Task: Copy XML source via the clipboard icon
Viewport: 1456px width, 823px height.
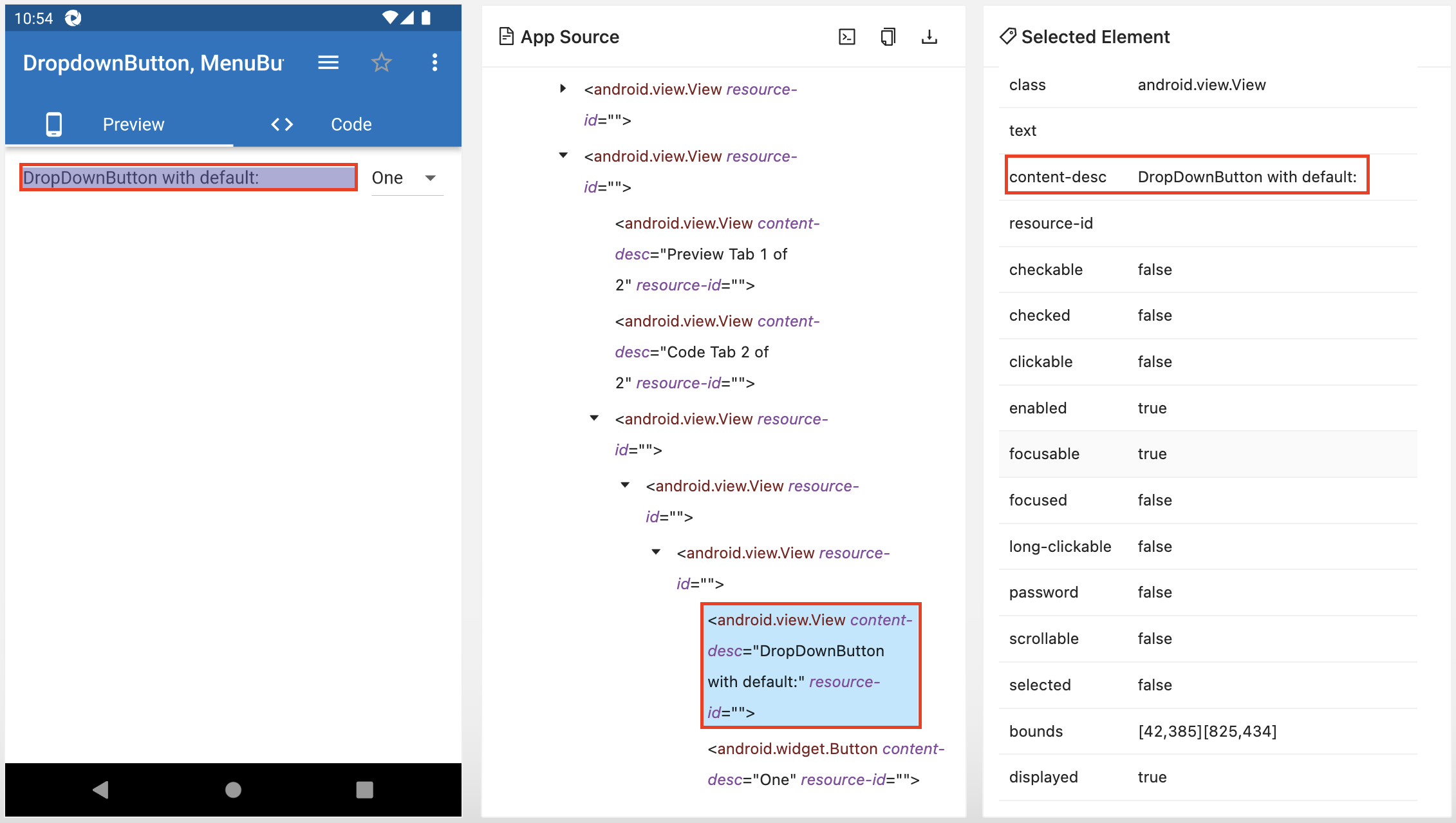Action: pos(888,37)
